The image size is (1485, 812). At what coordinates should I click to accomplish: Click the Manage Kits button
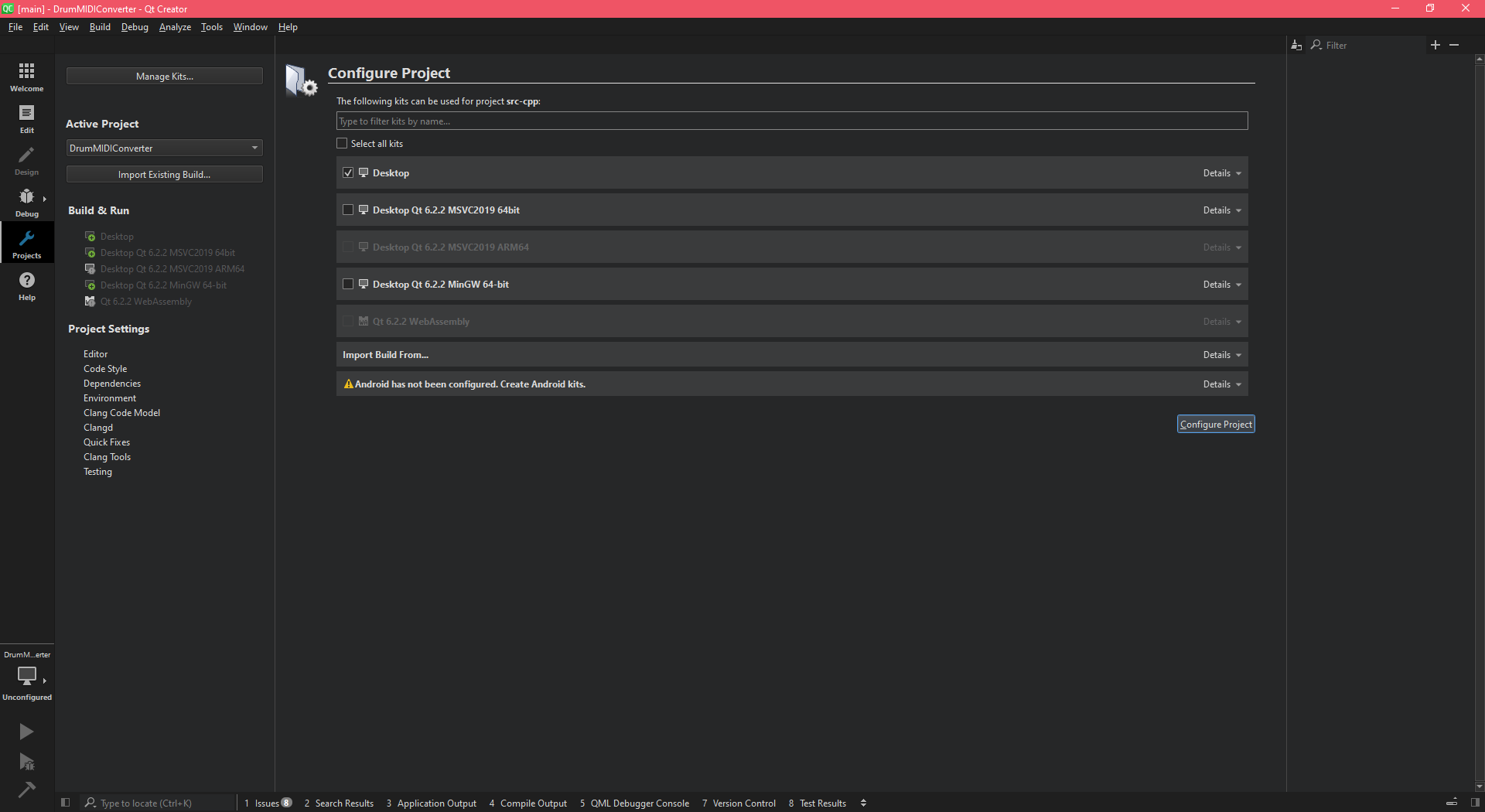(x=165, y=76)
